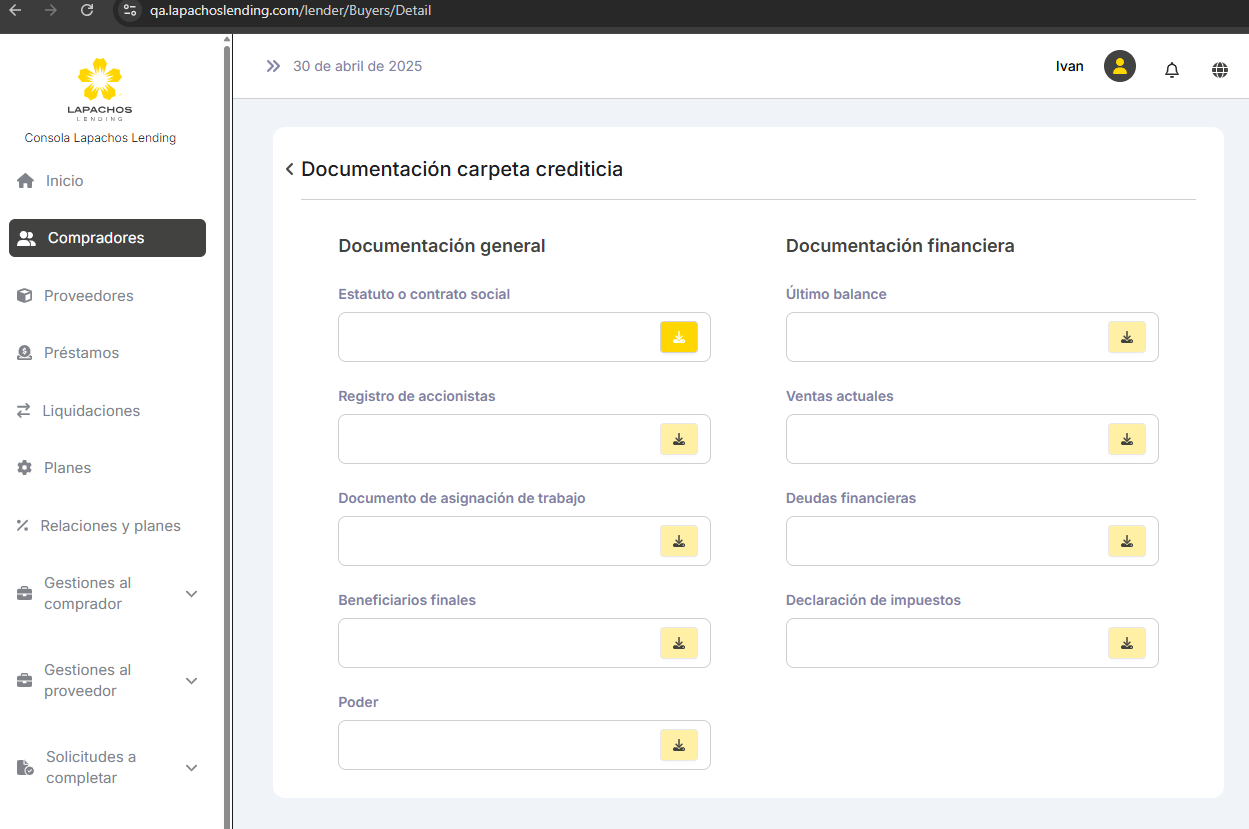Go to Liquidaciones section
The width and height of the screenshot is (1249, 829).
pyautogui.click(x=90, y=411)
